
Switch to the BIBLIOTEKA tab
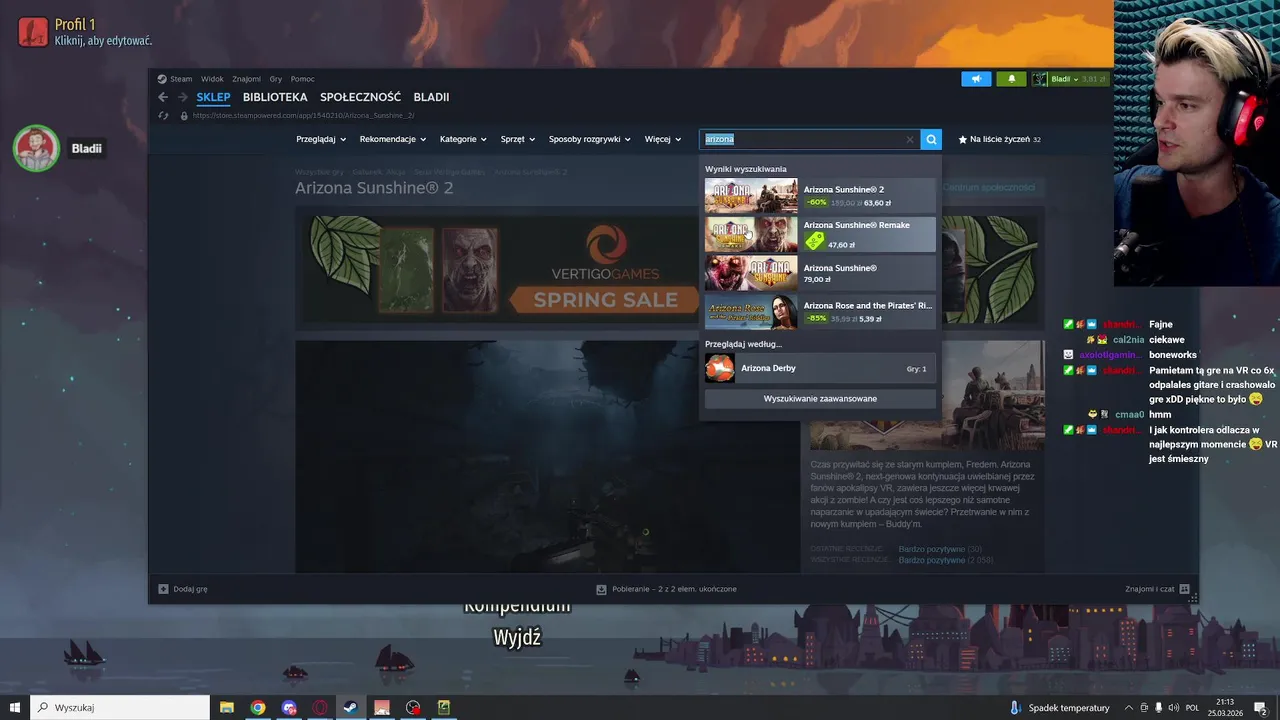tap(275, 97)
